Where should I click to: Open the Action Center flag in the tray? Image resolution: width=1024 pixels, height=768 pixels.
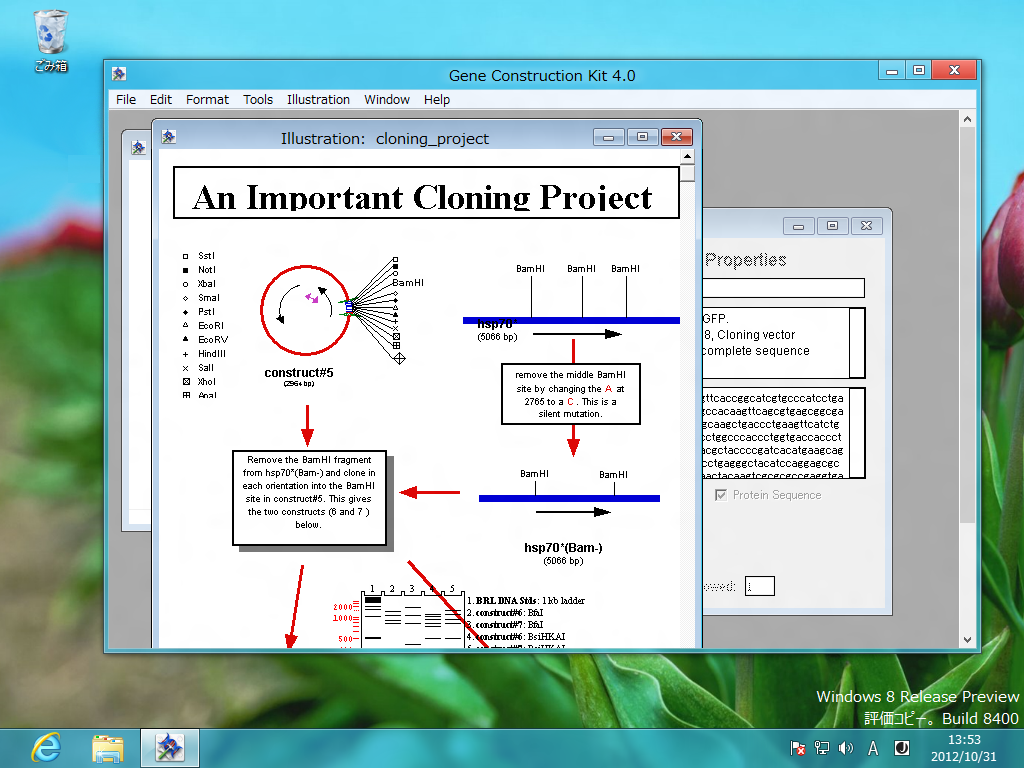[x=797, y=748]
